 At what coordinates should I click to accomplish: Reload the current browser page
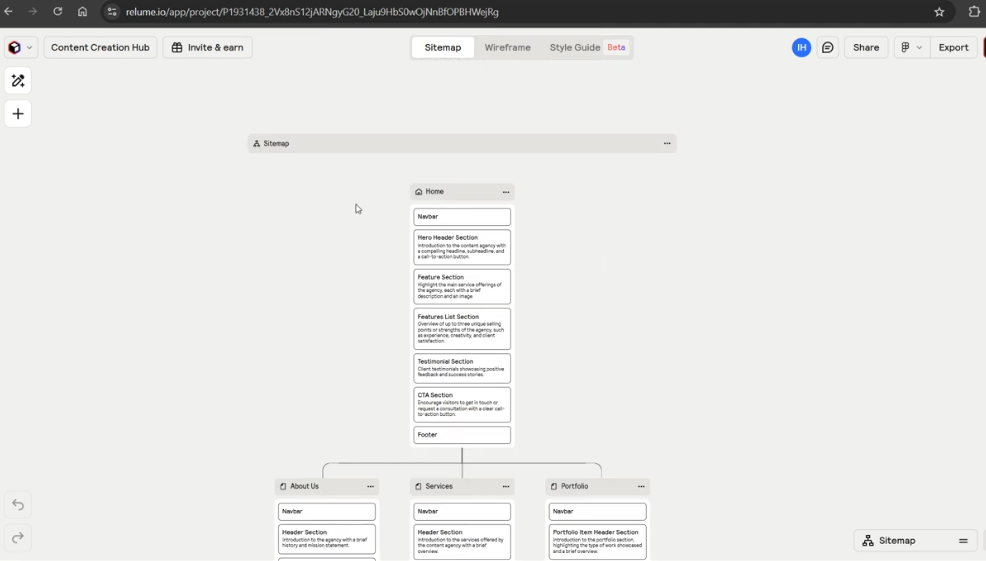(57, 12)
